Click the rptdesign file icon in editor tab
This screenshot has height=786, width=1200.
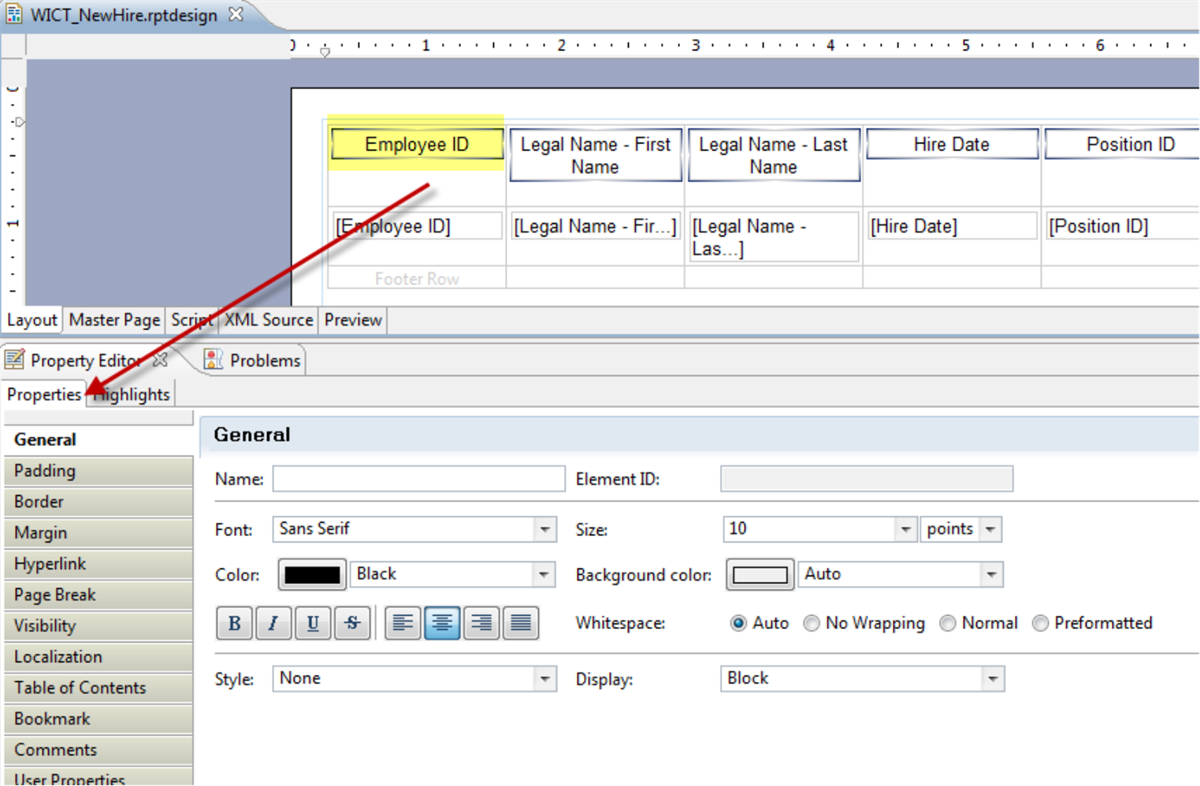click(x=15, y=15)
